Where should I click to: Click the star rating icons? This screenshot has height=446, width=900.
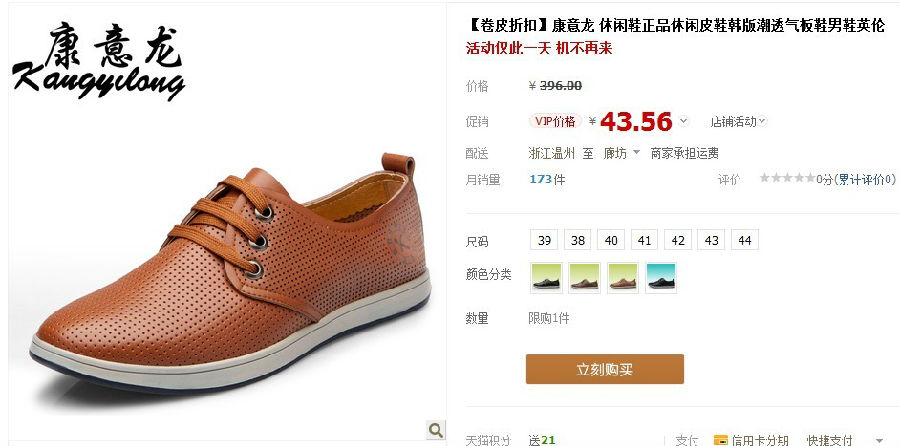(787, 179)
